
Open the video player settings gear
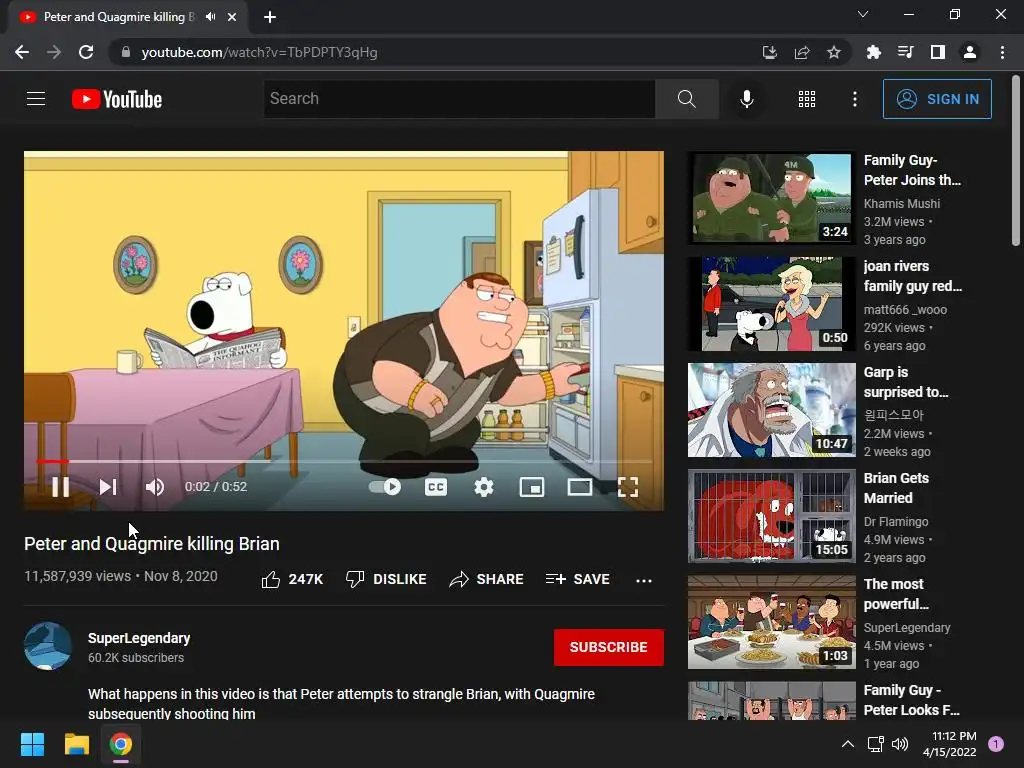coord(483,487)
